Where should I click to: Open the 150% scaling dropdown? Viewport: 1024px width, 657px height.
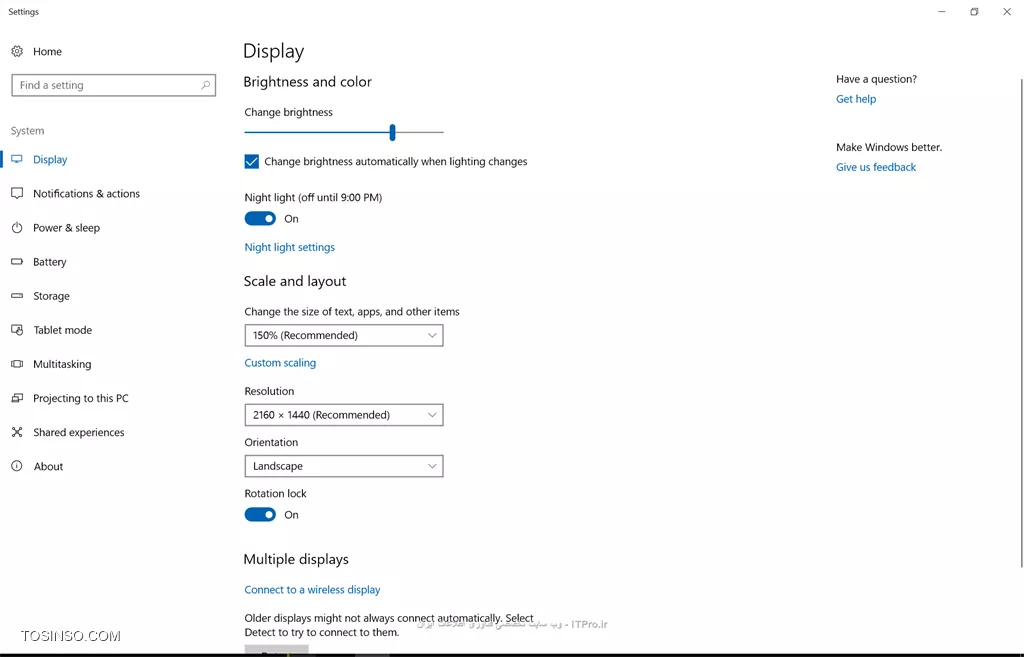click(344, 335)
